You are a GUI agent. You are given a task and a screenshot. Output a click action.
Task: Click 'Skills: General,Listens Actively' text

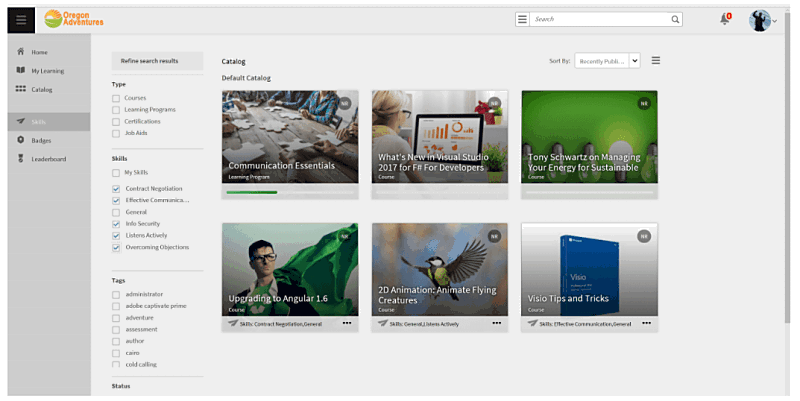pyautogui.click(x=424, y=324)
